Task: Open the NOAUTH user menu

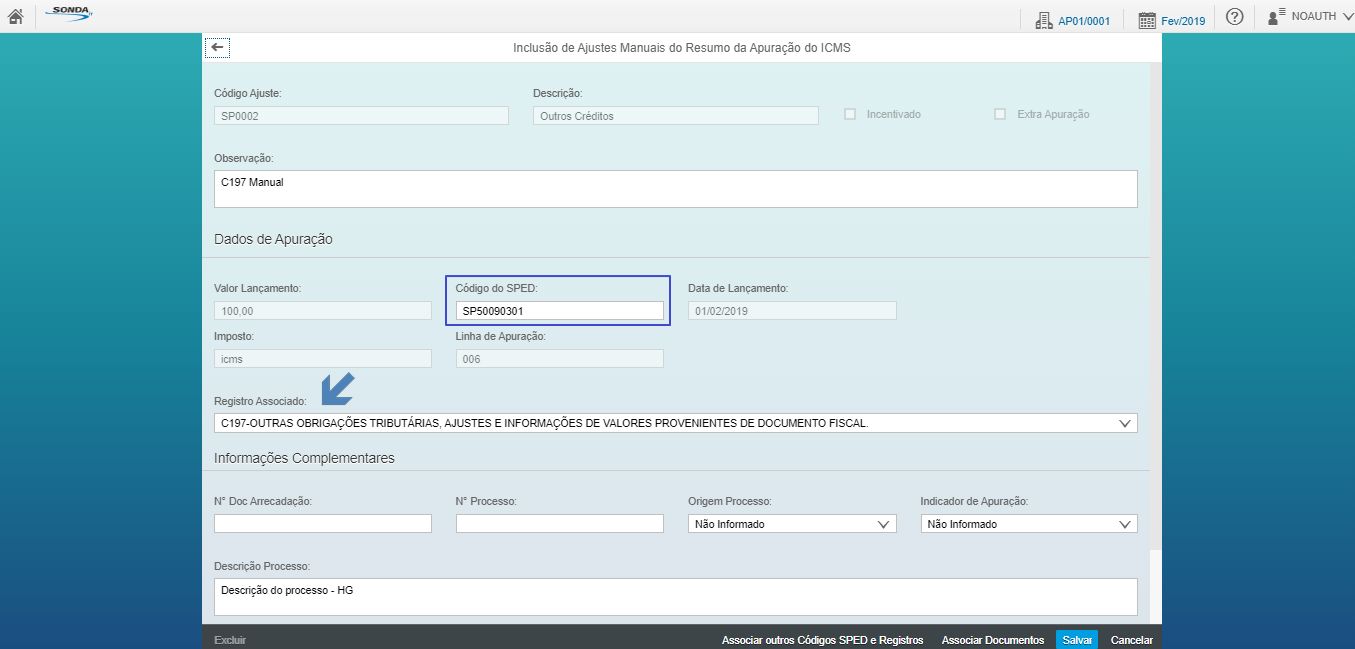Action: [x=1310, y=17]
